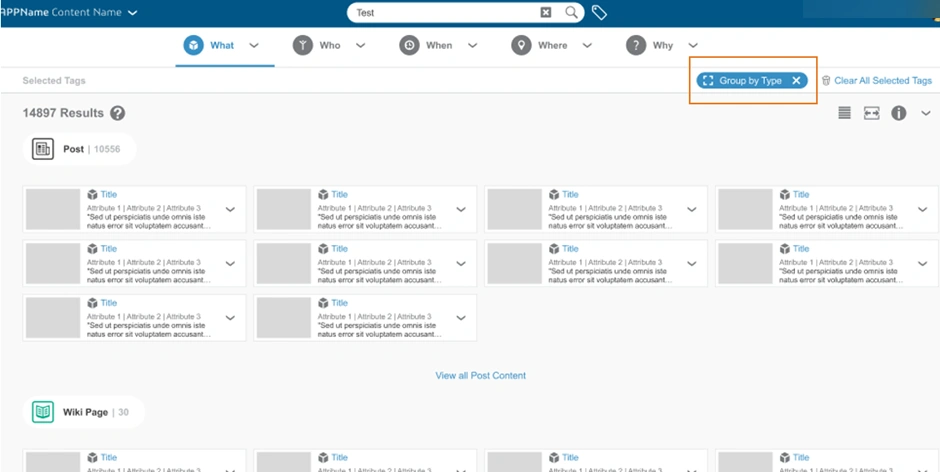Remove the Group by Type tag
Image resolution: width=940 pixels, height=472 pixels.
[x=796, y=81]
